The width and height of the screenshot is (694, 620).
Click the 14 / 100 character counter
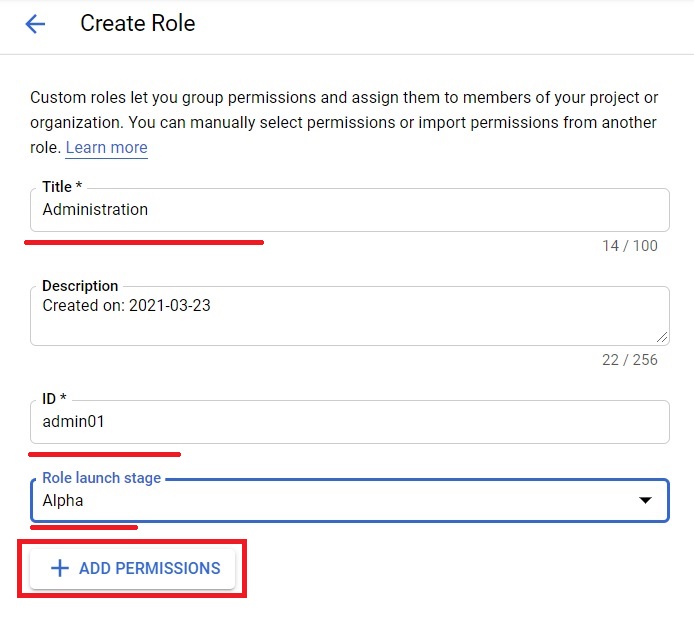[630, 246]
